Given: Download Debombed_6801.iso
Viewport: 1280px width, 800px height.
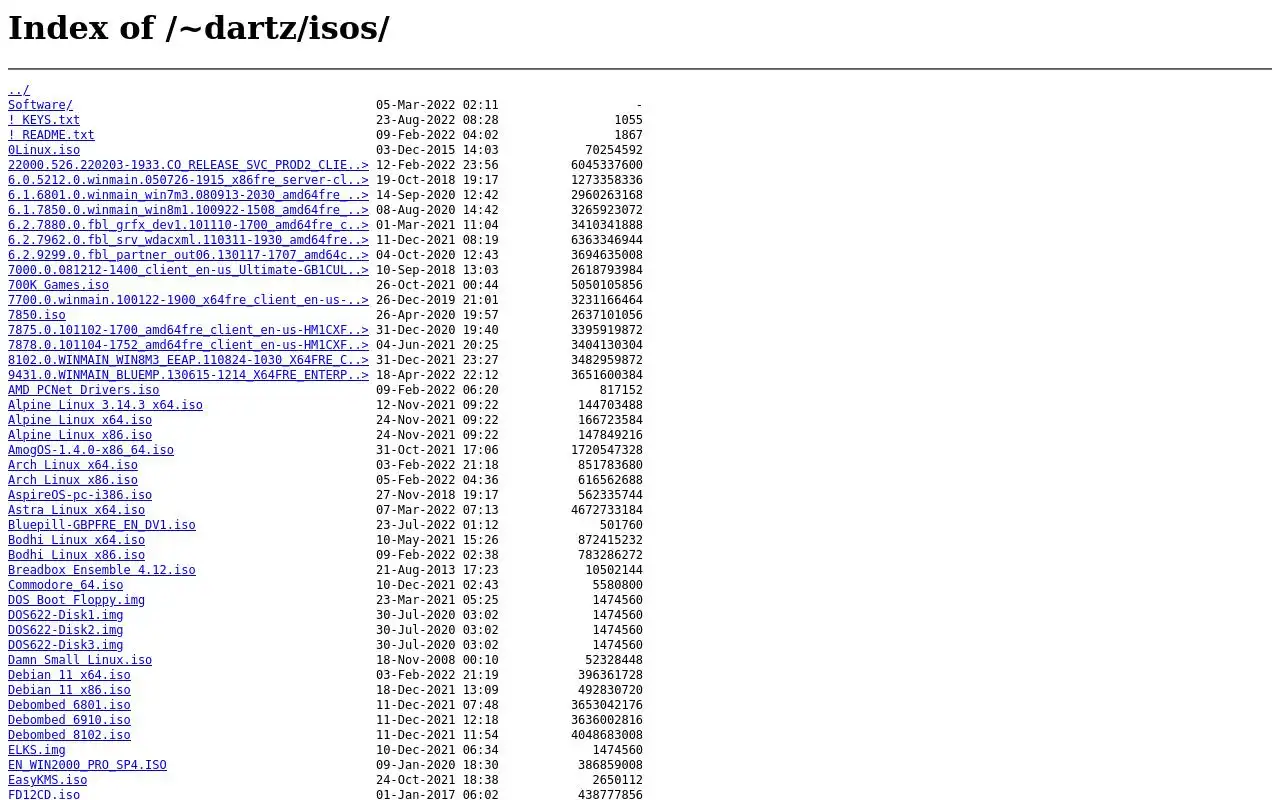Looking at the screenshot, I should click(x=69, y=705).
